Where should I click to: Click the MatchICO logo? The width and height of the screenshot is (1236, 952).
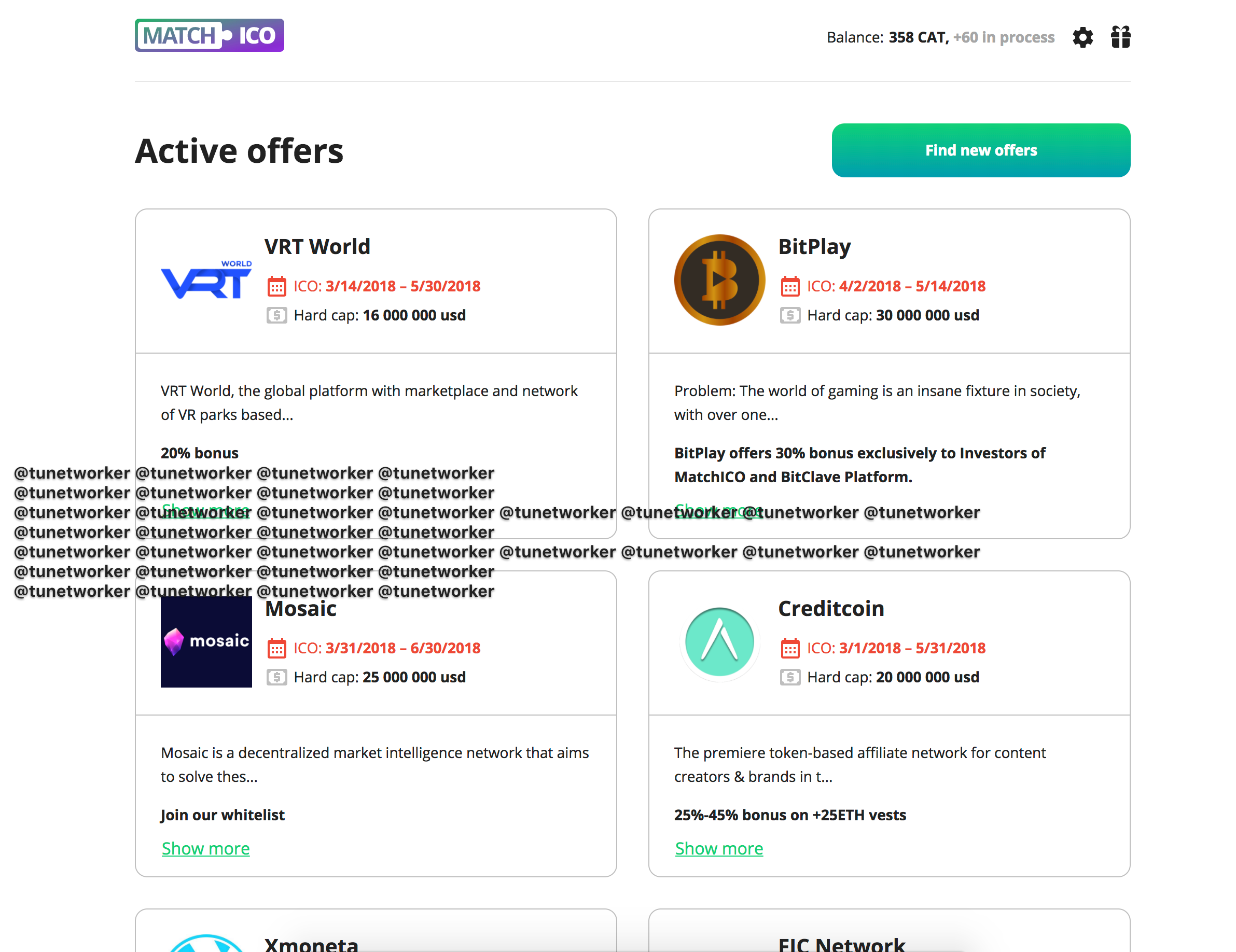coord(209,36)
